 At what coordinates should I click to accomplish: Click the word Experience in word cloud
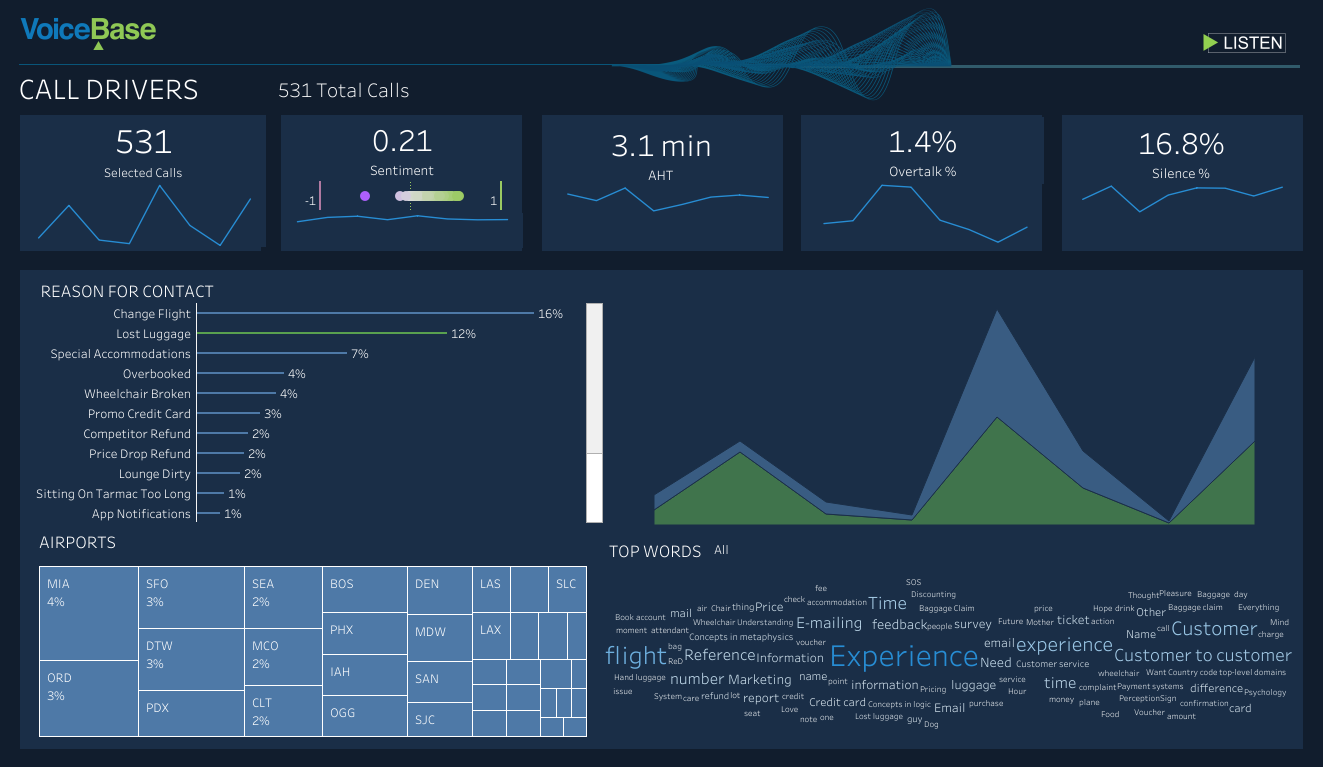coord(903,657)
